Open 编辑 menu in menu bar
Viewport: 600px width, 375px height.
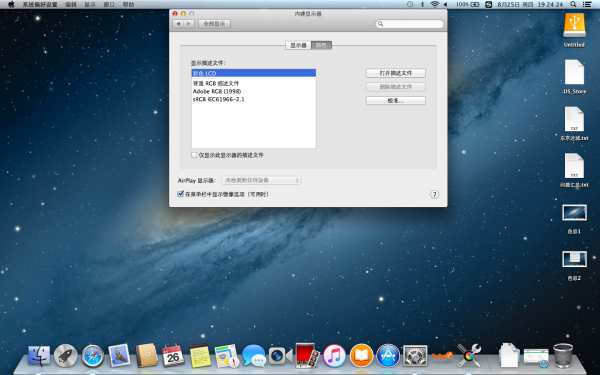[x=71, y=4]
